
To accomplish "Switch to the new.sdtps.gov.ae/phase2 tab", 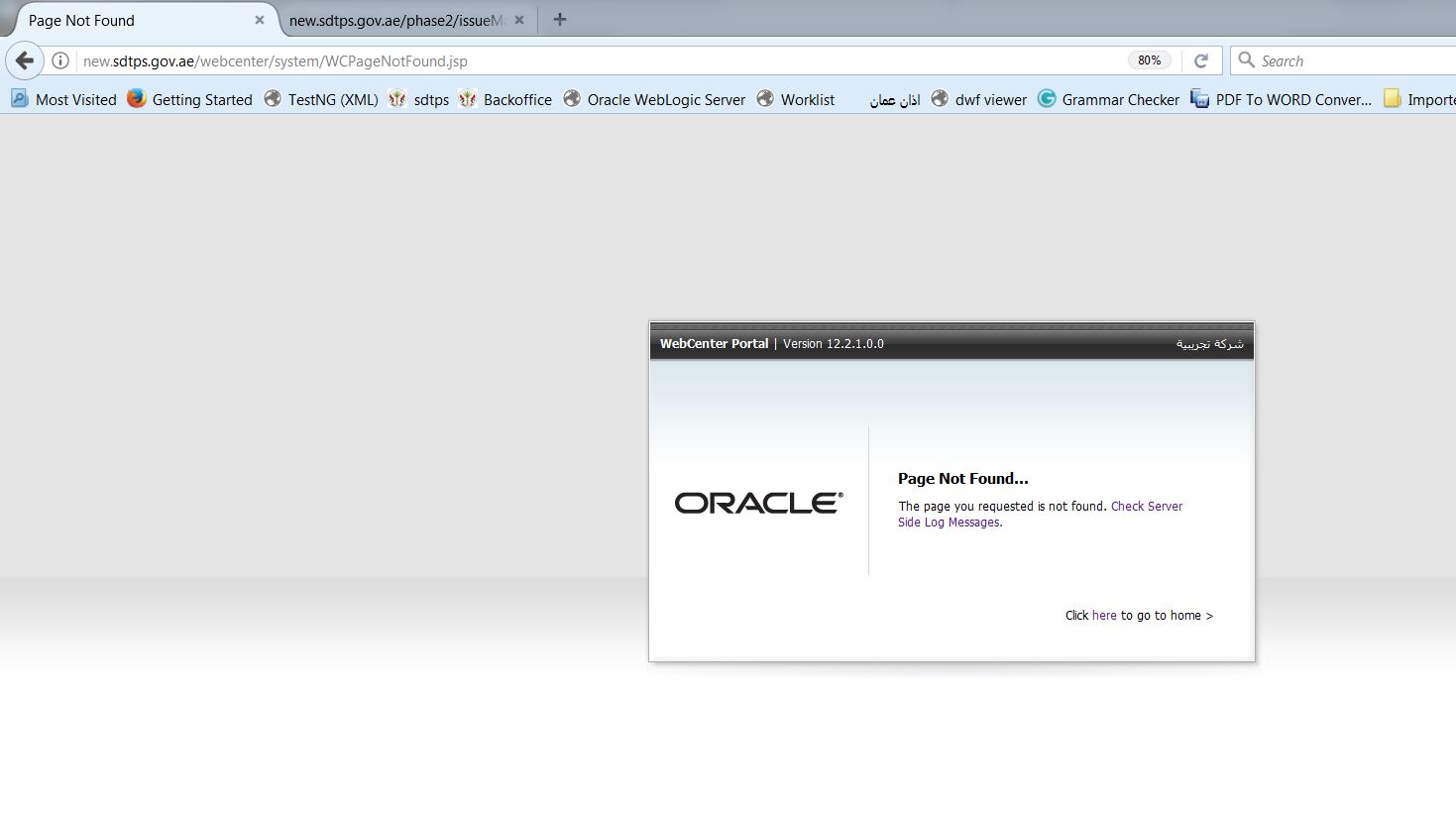I will pos(396,20).
